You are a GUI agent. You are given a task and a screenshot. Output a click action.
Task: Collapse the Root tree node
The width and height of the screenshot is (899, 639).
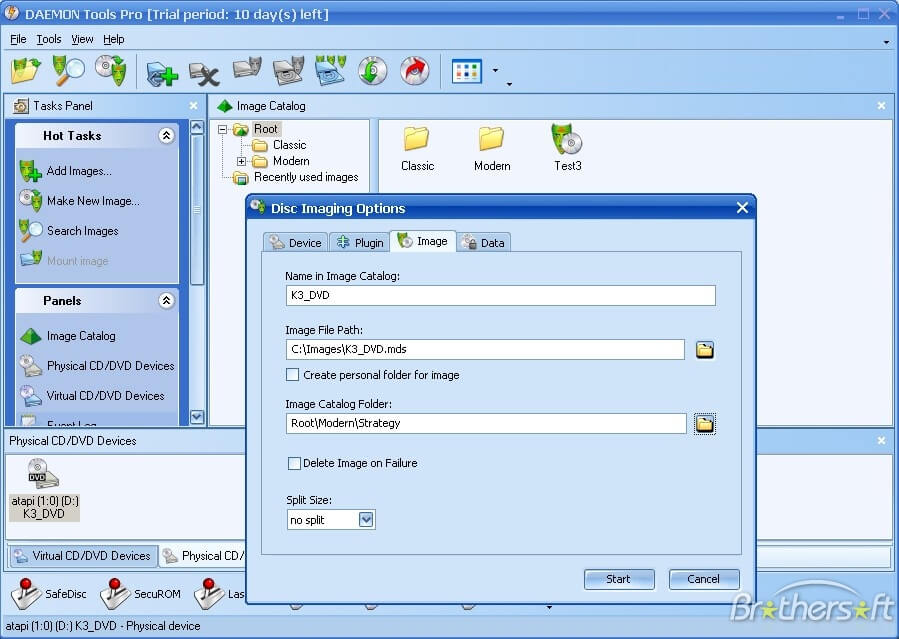pyautogui.click(x=222, y=130)
